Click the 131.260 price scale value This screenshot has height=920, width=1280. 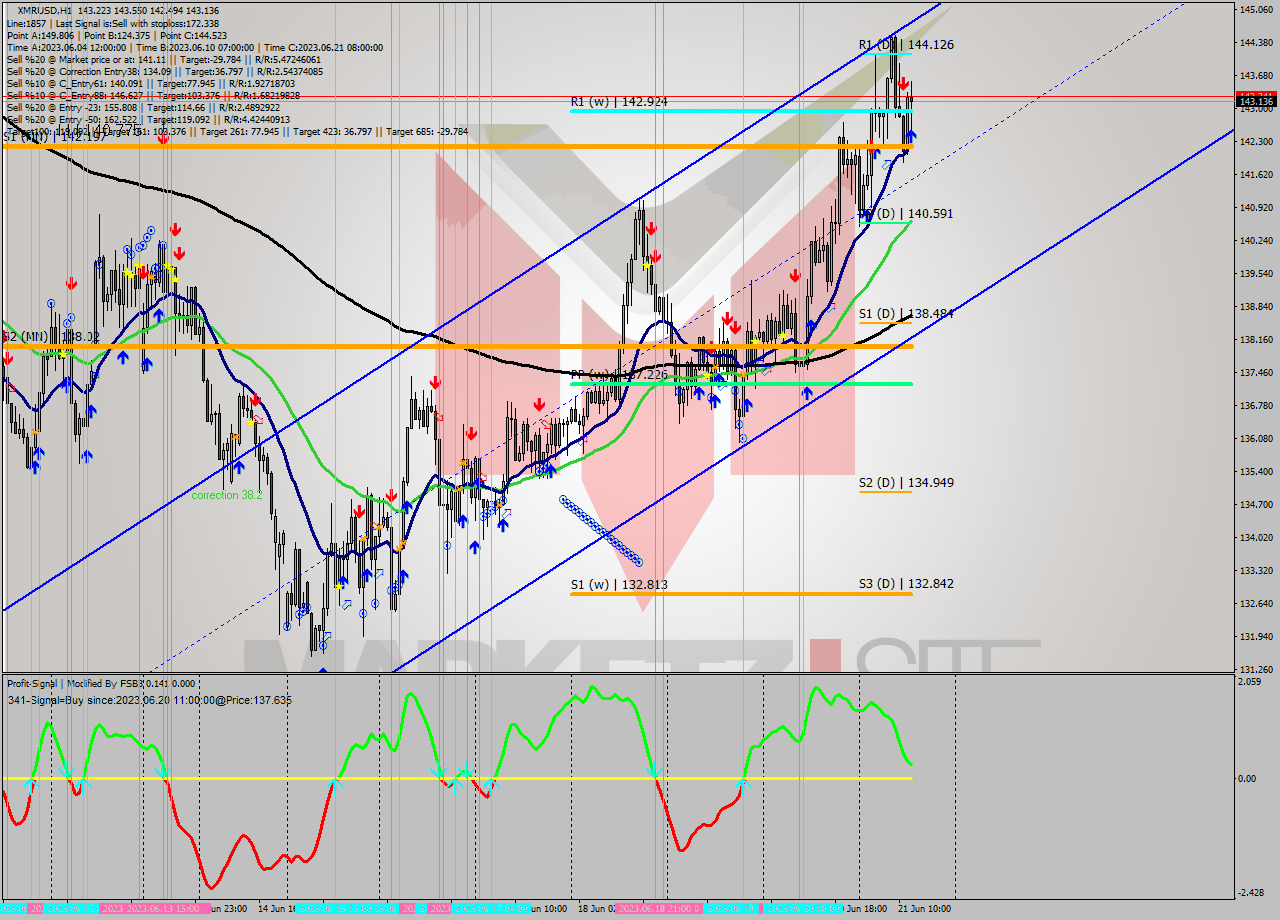click(1256, 669)
